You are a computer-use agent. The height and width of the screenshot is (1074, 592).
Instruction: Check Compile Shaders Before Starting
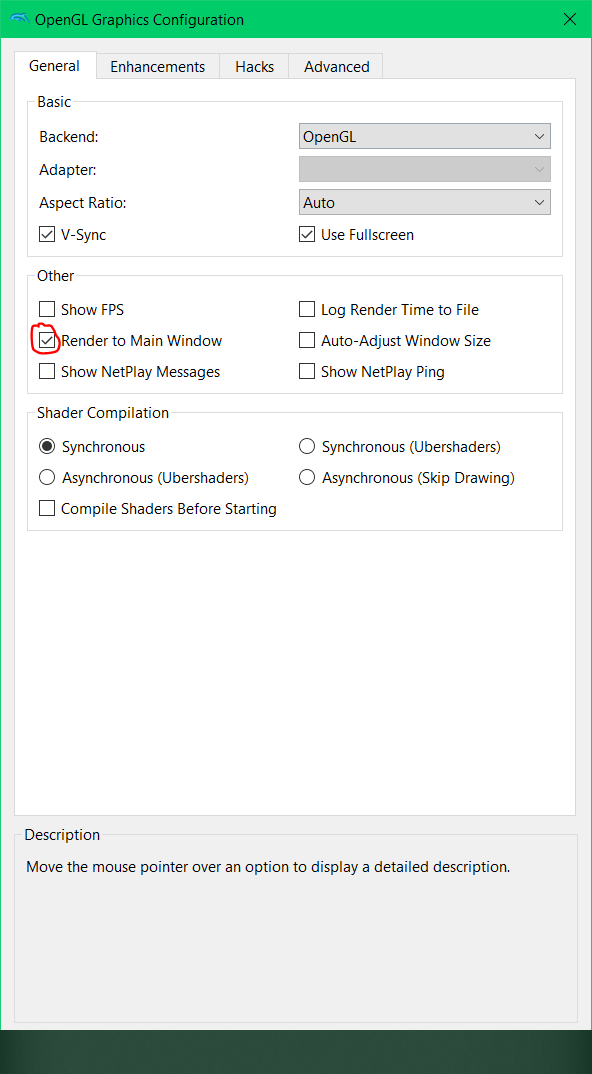47,509
